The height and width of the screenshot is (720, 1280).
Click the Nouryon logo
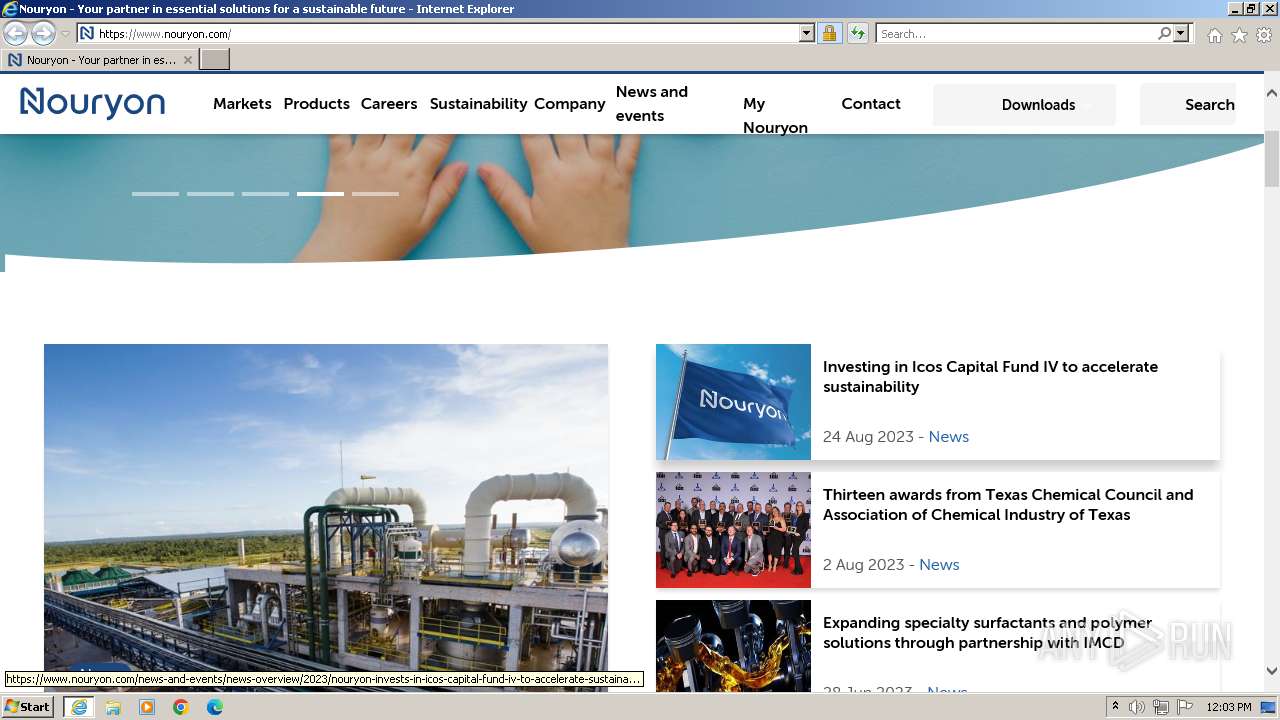click(92, 103)
